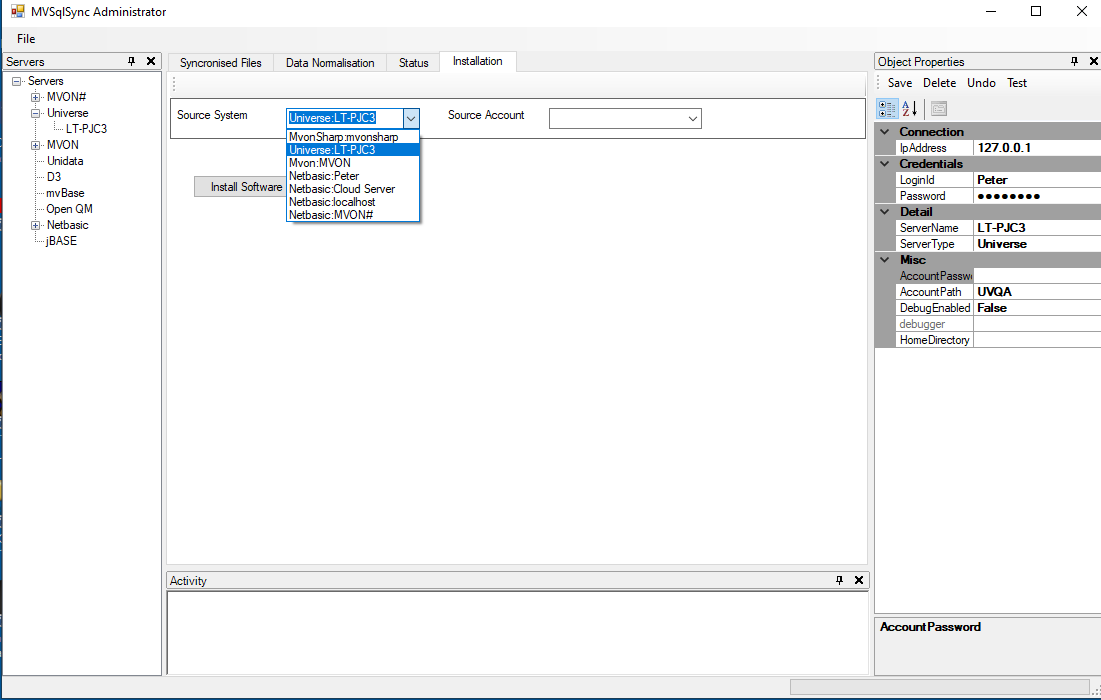Expand the MVON# server node
This screenshot has width=1101, height=700.
pyautogui.click(x=35, y=97)
